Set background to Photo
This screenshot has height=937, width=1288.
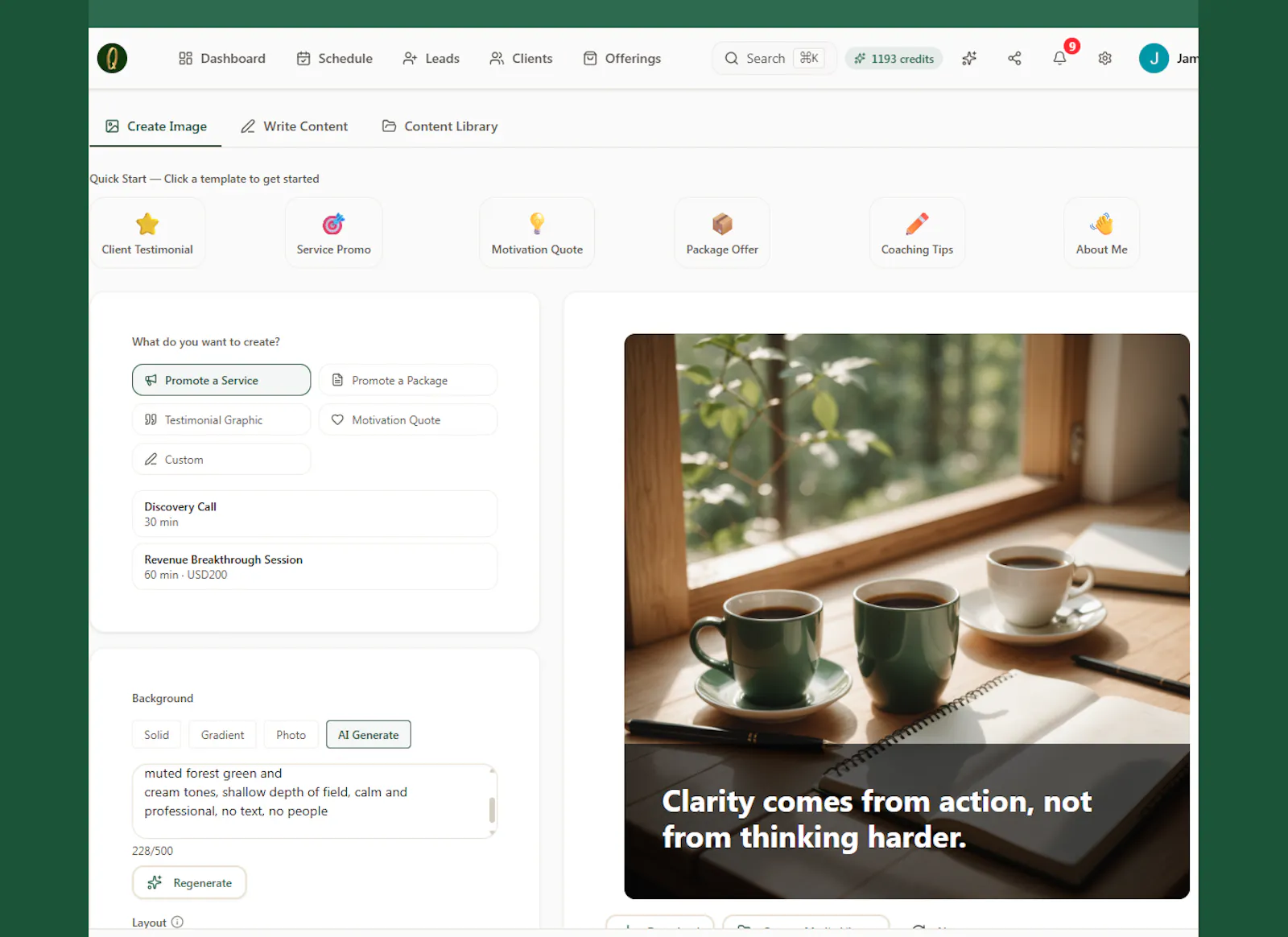coord(291,734)
